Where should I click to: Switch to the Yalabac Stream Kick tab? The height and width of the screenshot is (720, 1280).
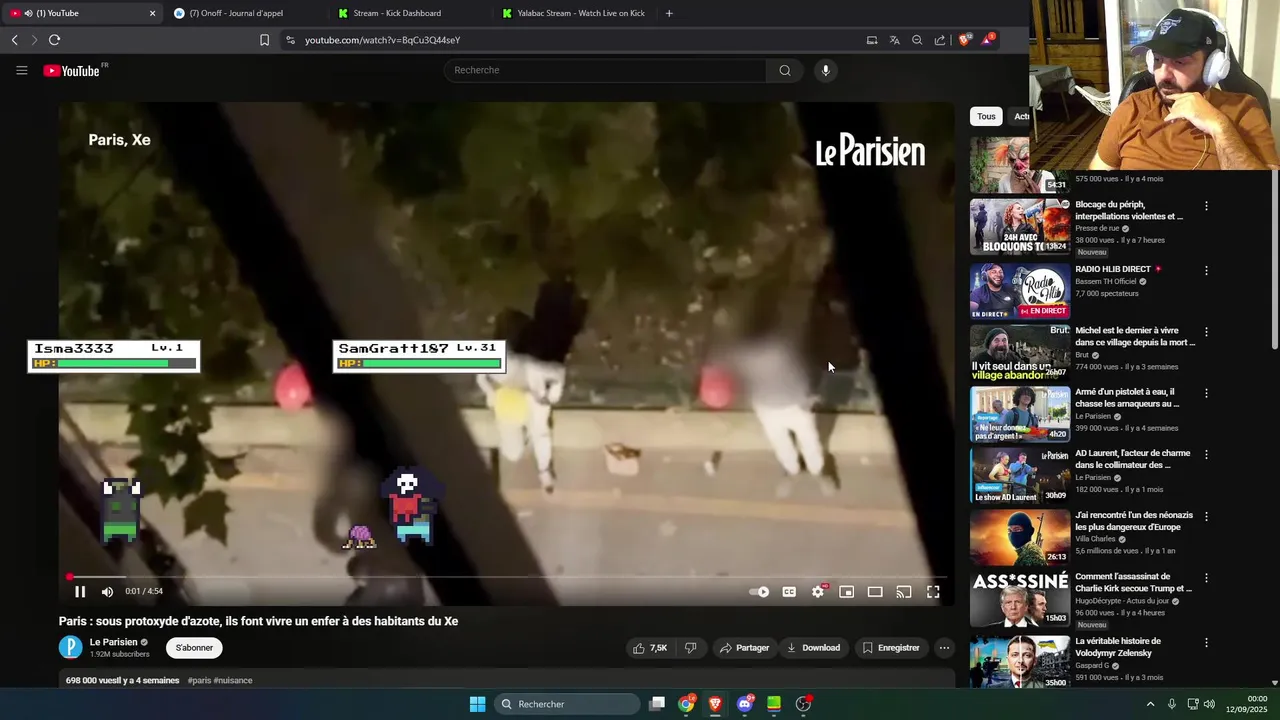pos(574,13)
